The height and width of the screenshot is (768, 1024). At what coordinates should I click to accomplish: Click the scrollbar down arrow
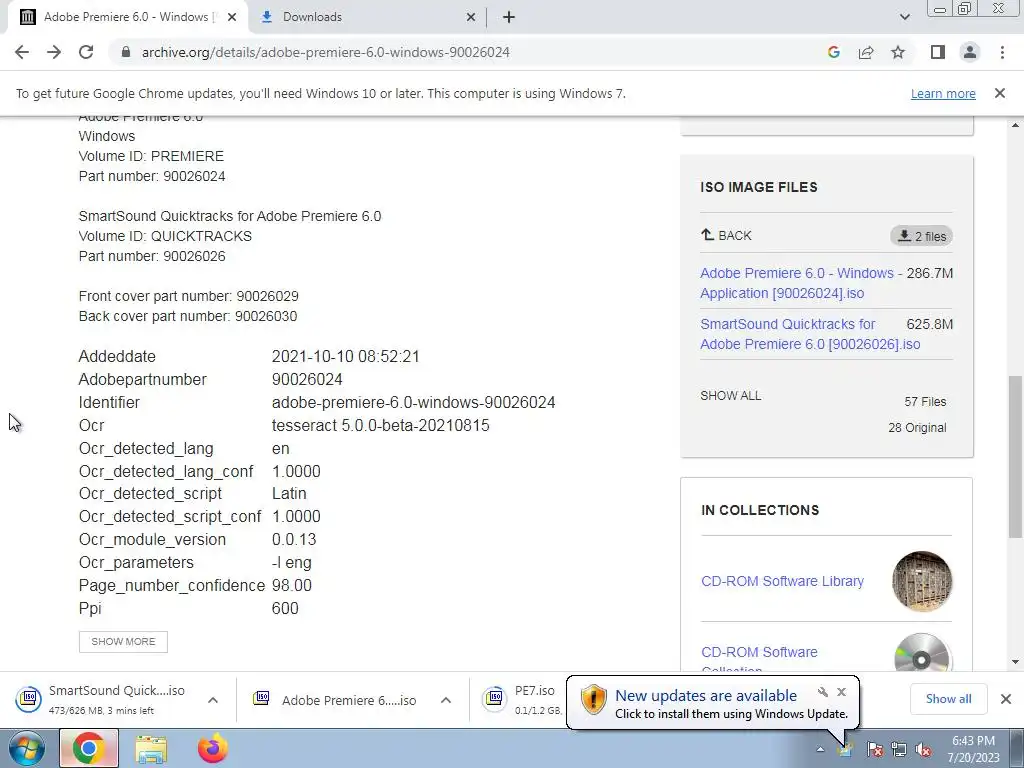[x=1016, y=662]
